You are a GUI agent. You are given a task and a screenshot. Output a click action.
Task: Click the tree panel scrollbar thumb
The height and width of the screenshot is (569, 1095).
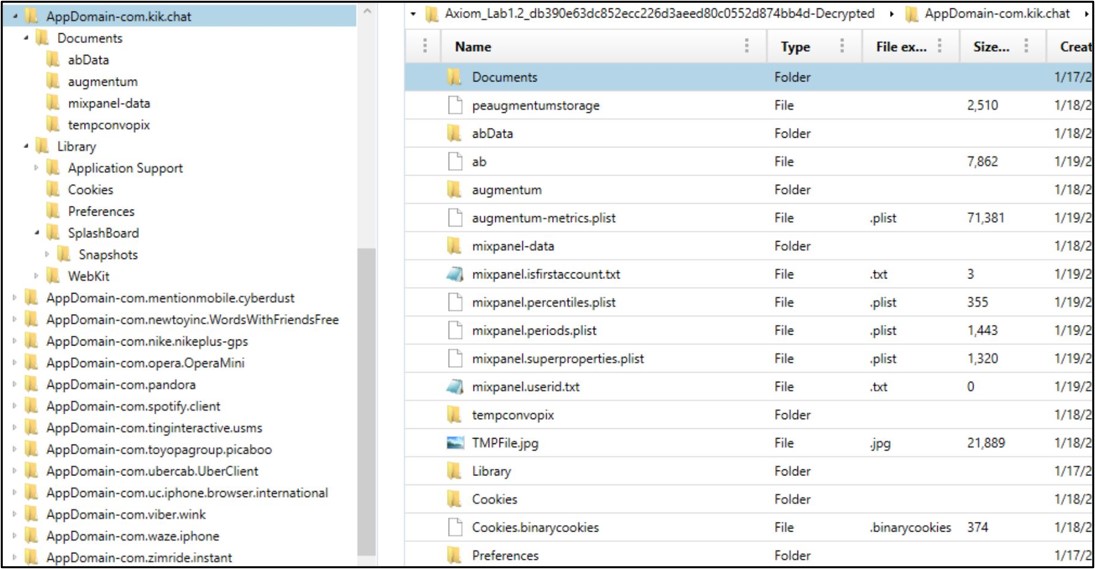point(367,402)
